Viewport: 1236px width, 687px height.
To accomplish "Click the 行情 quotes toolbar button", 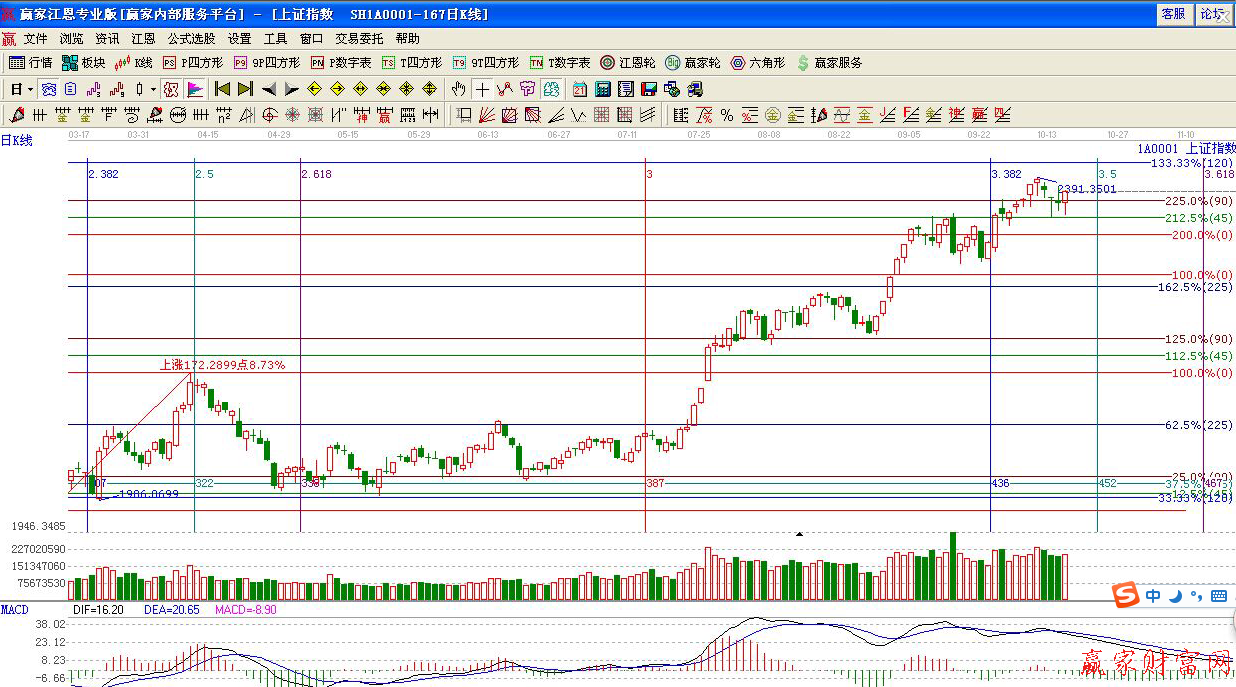I will tap(30, 63).
